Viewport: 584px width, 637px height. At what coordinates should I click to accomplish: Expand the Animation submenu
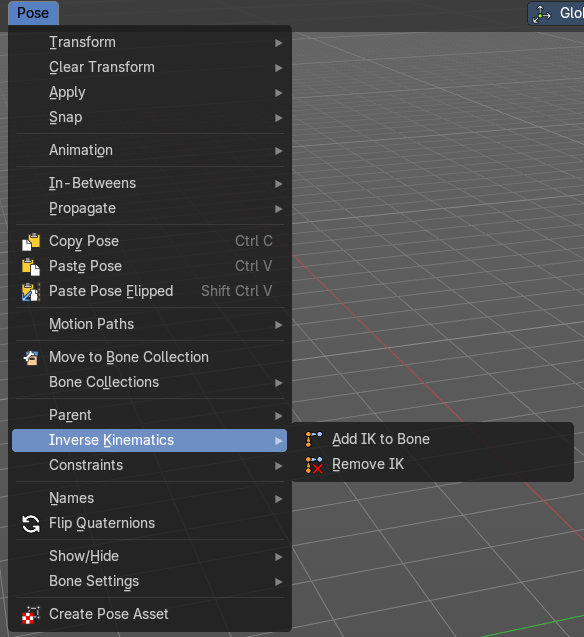tap(149, 150)
